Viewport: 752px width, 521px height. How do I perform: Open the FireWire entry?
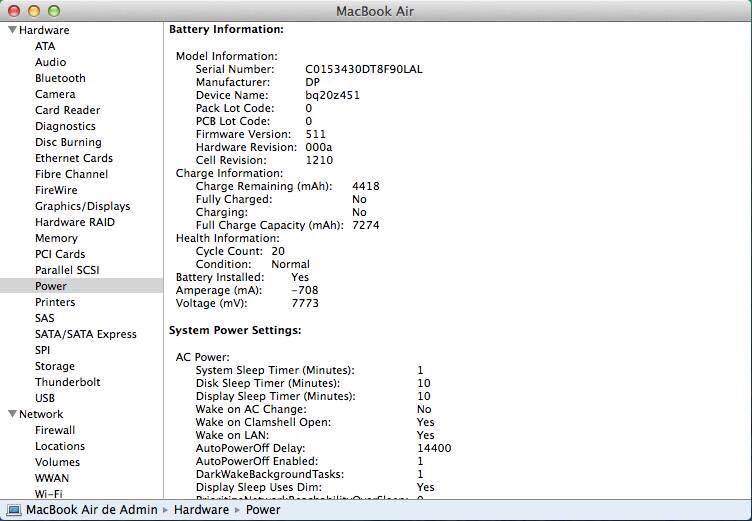56,190
